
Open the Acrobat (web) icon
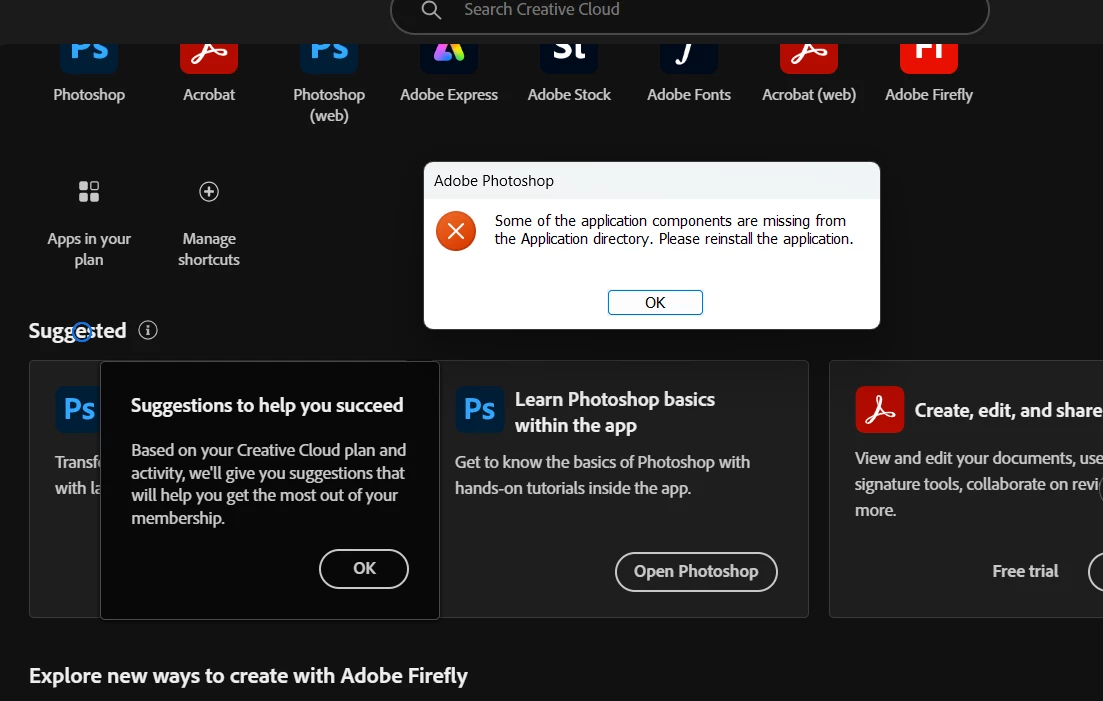click(x=809, y=58)
